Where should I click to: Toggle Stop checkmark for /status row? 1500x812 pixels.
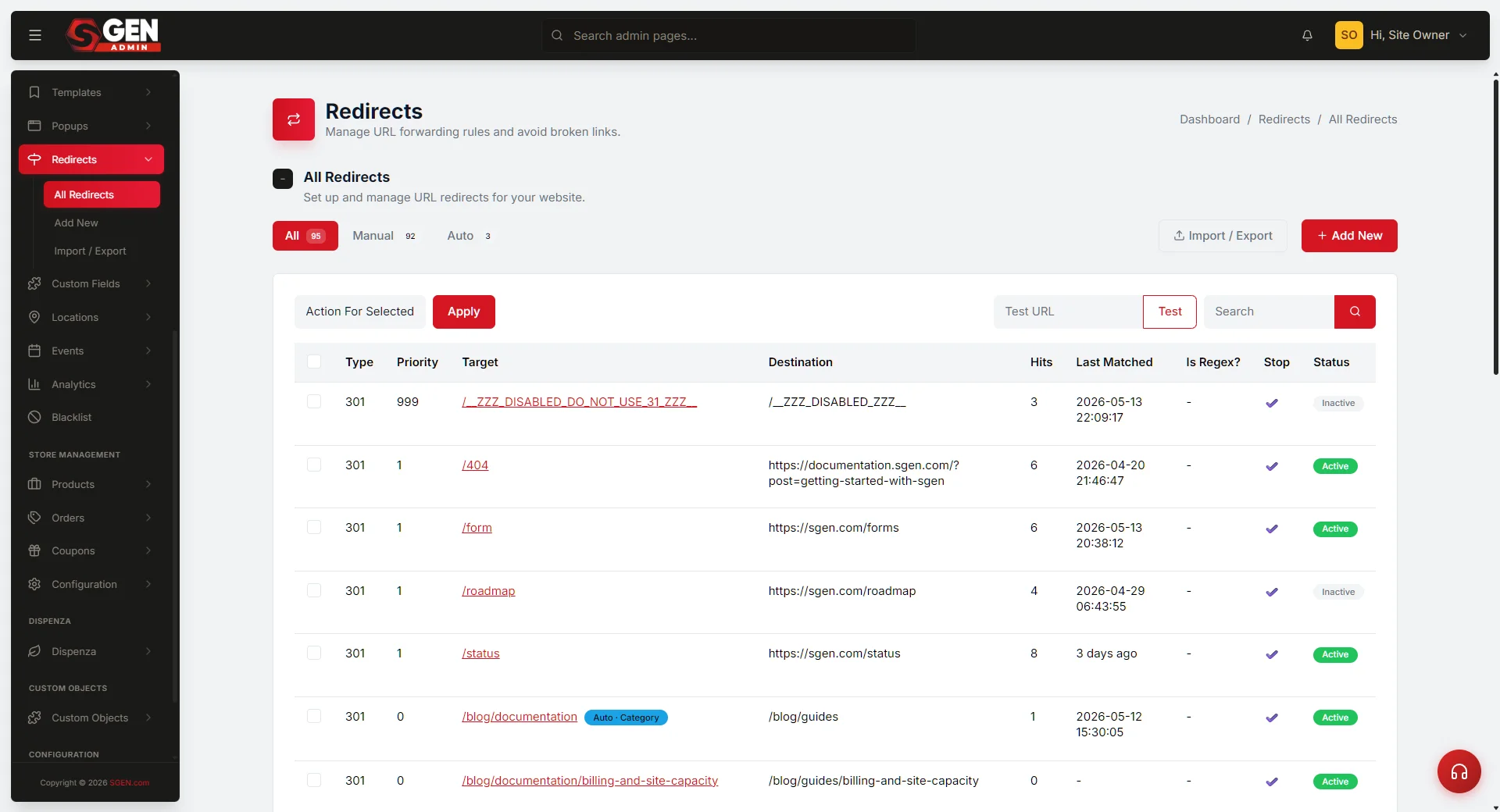pyautogui.click(x=1272, y=654)
